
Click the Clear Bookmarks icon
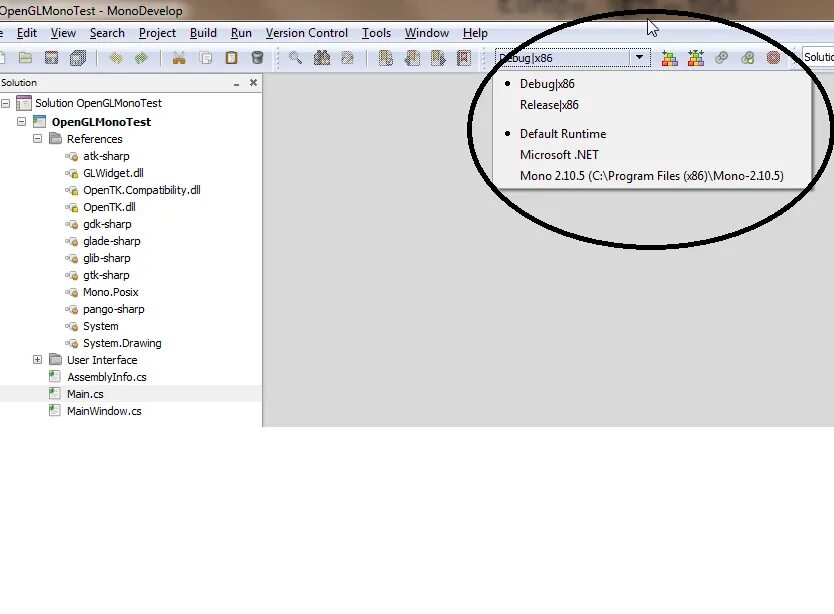(464, 57)
